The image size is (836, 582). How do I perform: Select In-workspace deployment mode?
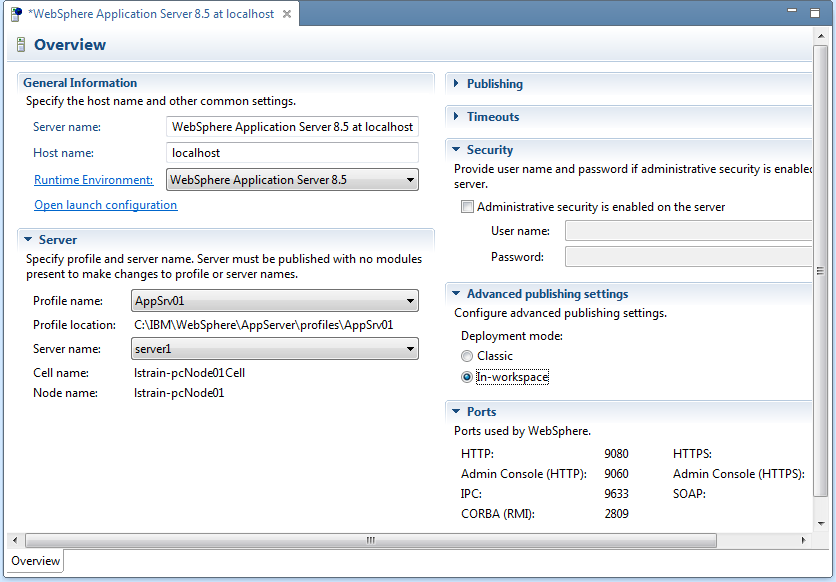tap(467, 377)
